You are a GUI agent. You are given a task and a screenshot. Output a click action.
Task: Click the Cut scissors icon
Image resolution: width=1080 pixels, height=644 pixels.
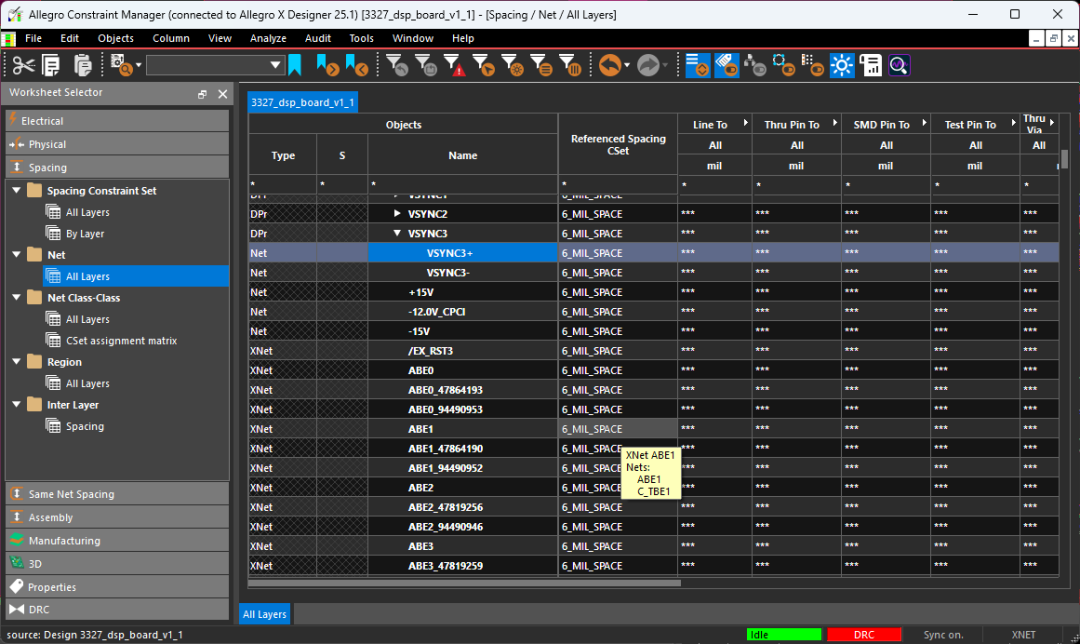tap(23, 66)
